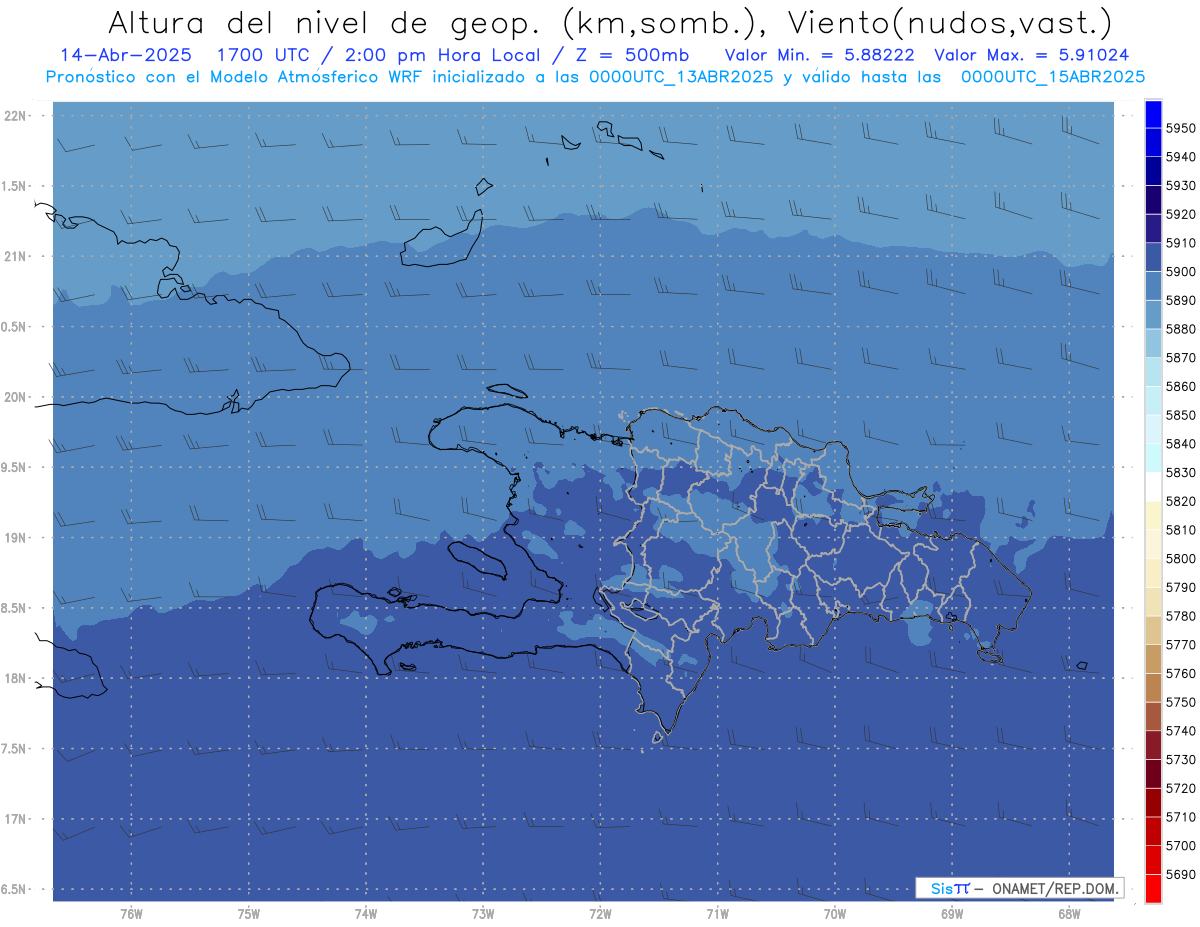The width and height of the screenshot is (1200, 927).
Task: Click the 75W longitude axis label
Action: [249, 914]
